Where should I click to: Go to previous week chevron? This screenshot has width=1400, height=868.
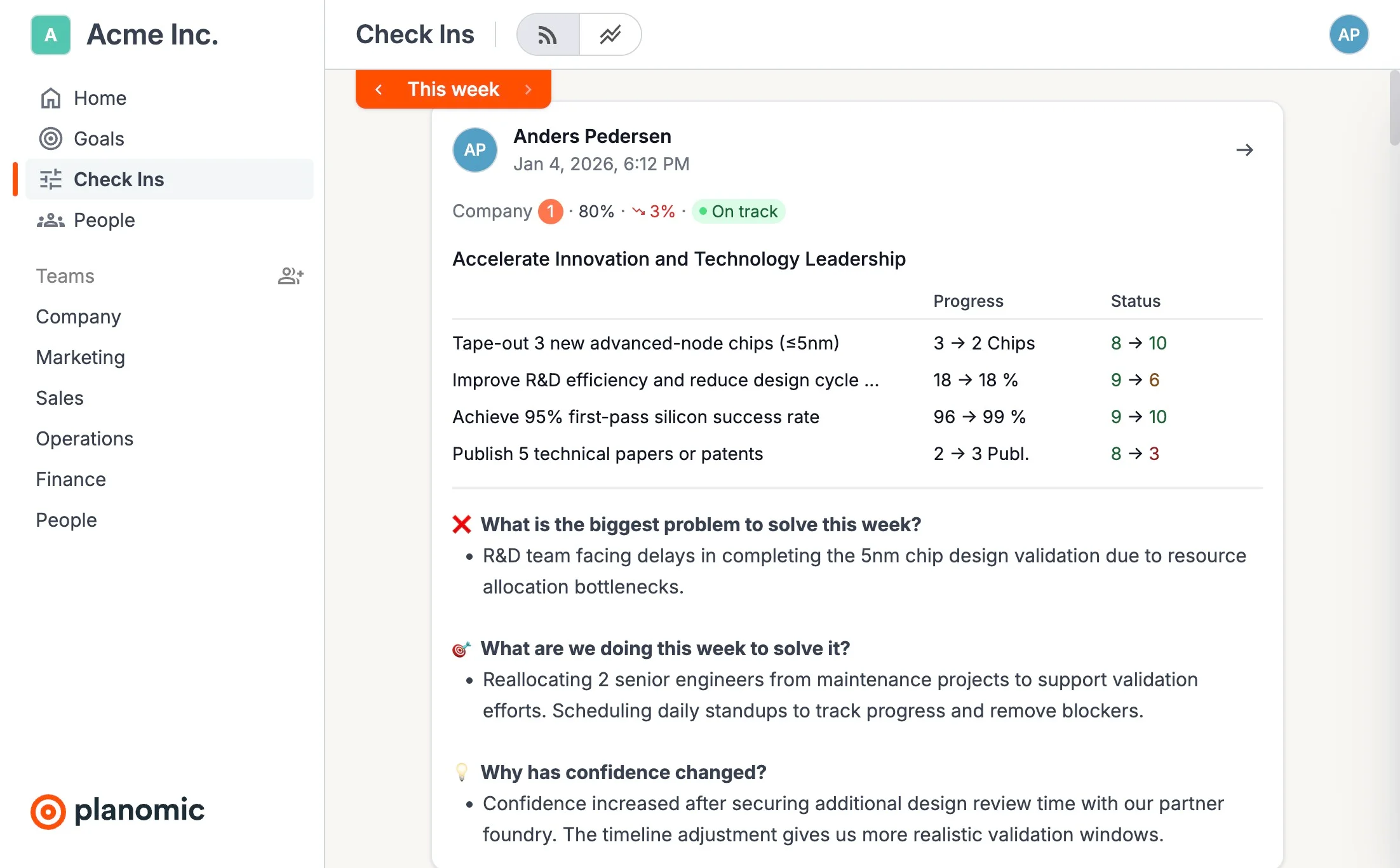pos(379,90)
